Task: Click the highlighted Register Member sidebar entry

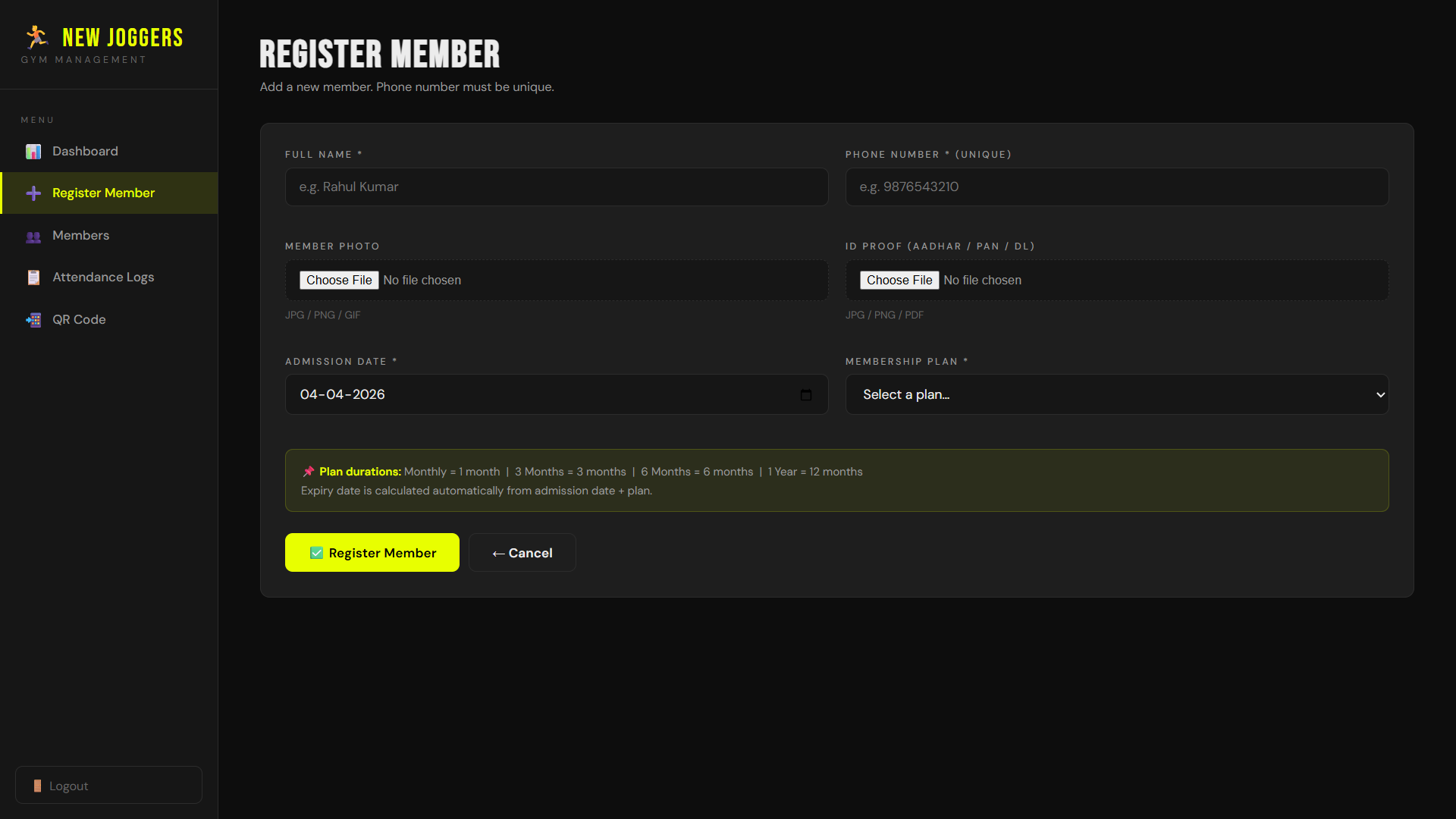Action: [x=103, y=193]
